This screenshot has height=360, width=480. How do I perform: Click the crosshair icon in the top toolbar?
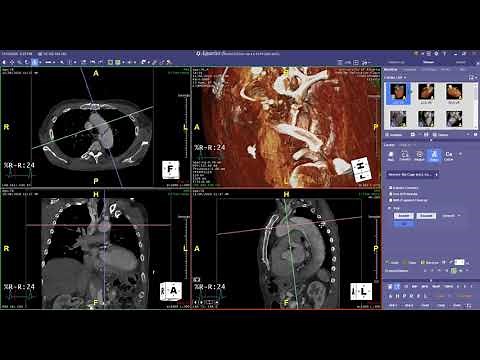(x=12, y=62)
